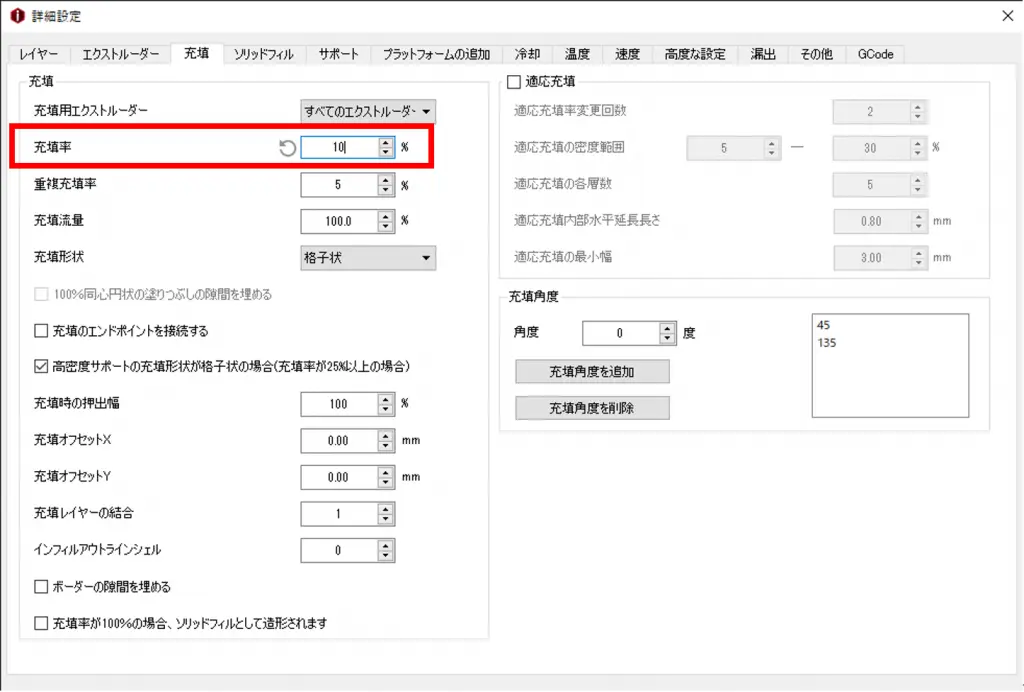
Task: Enable the 適応充填 checkbox
Action: tap(515, 81)
